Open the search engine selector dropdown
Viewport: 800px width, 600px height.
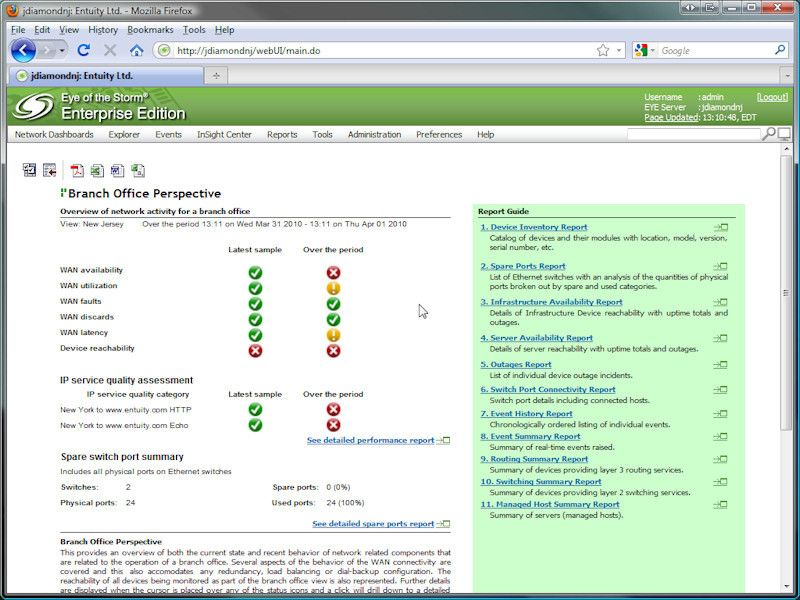(653, 51)
